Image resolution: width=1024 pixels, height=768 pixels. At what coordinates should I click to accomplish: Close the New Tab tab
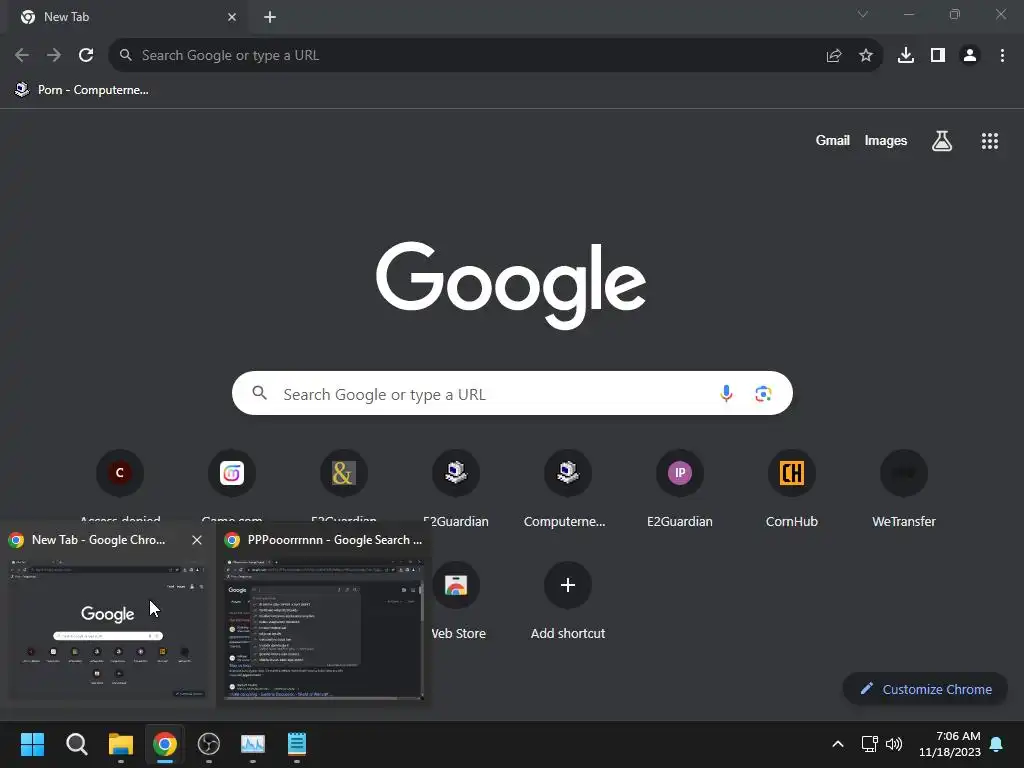click(232, 17)
